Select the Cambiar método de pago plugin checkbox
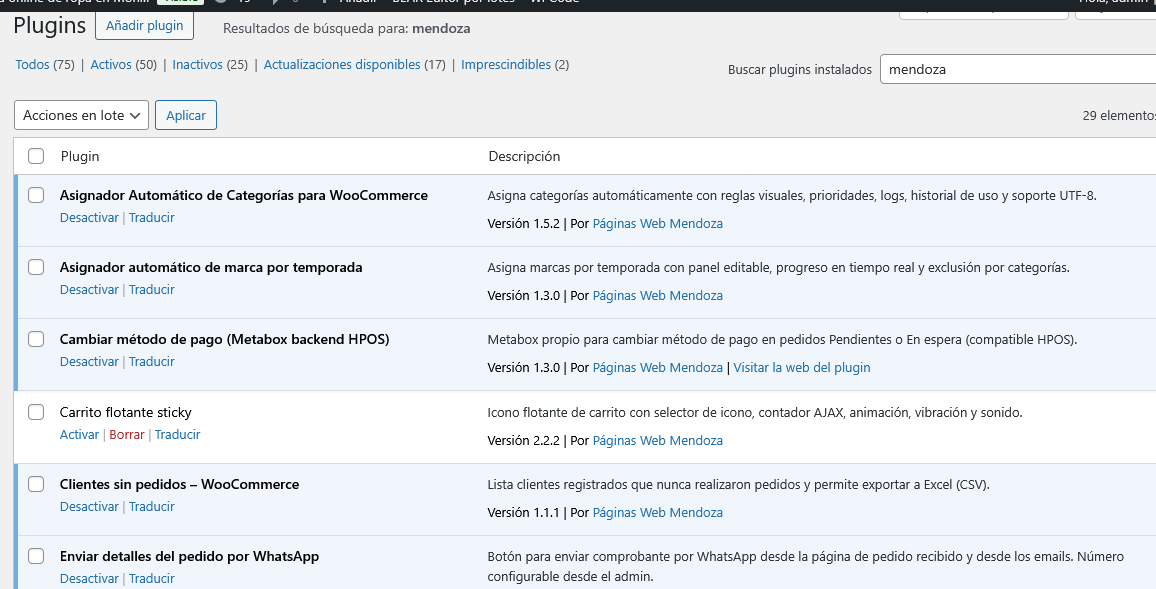Screen dimensions: 1156x589 pyautogui.click(x=36, y=339)
